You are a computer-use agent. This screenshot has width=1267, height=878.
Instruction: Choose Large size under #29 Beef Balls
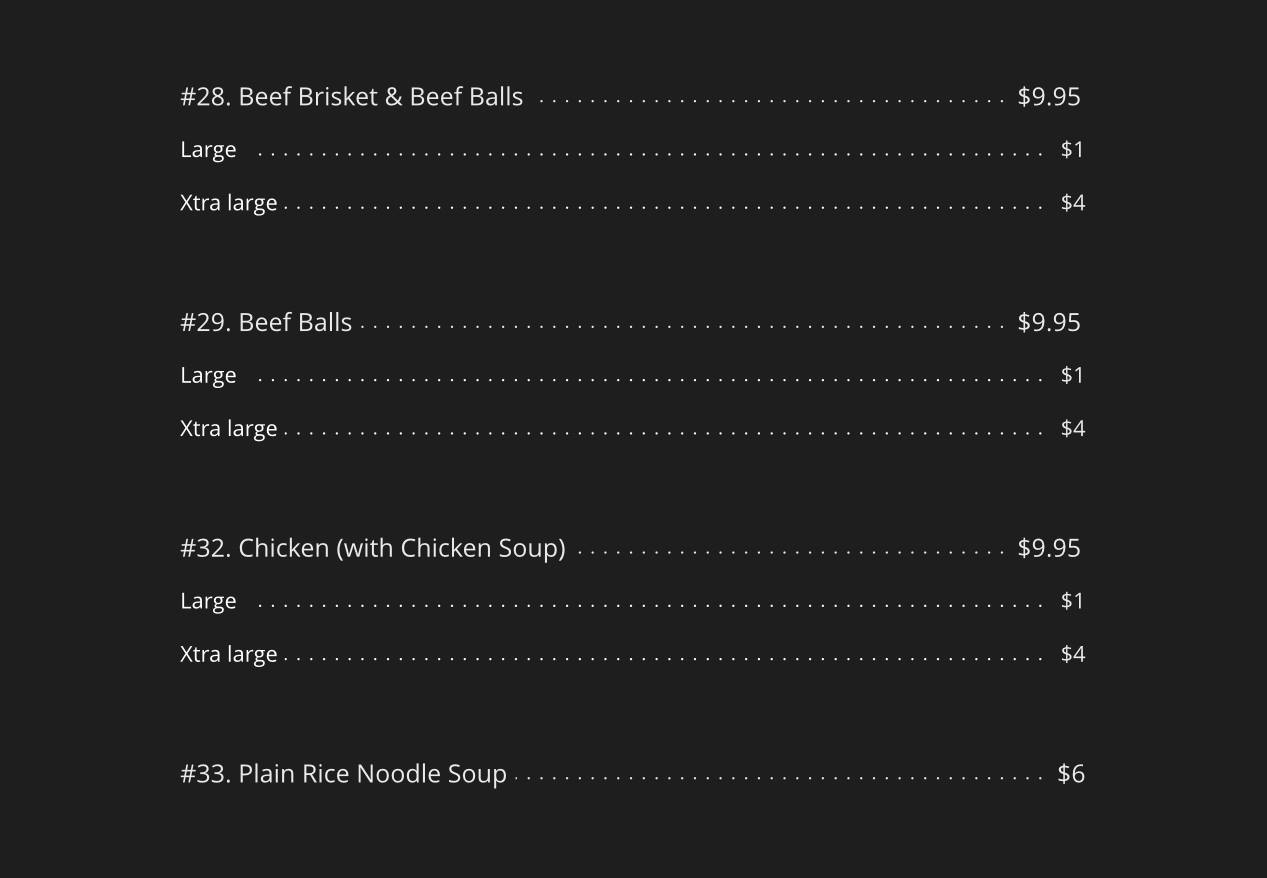click(208, 376)
